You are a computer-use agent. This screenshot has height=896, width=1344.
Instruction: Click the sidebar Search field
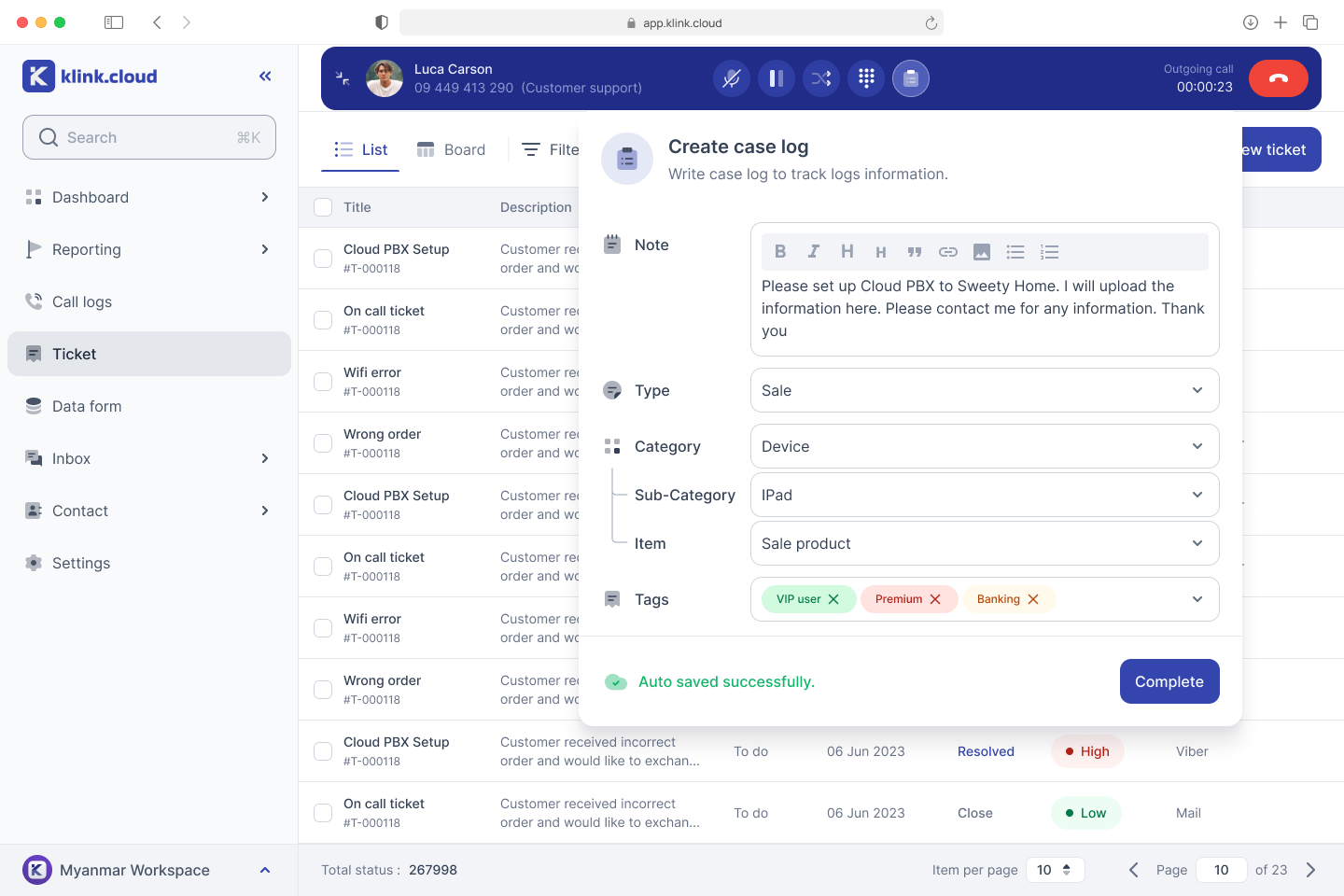149,137
